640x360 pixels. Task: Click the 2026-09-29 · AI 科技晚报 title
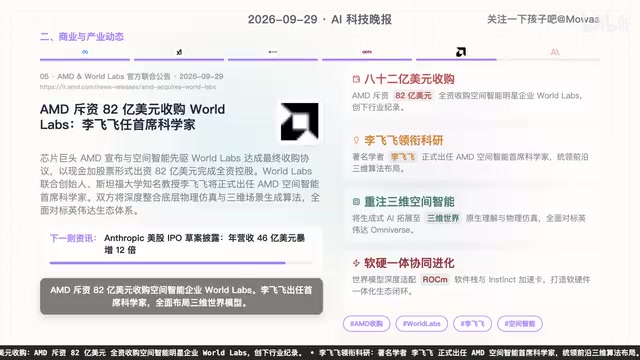coord(320,19)
